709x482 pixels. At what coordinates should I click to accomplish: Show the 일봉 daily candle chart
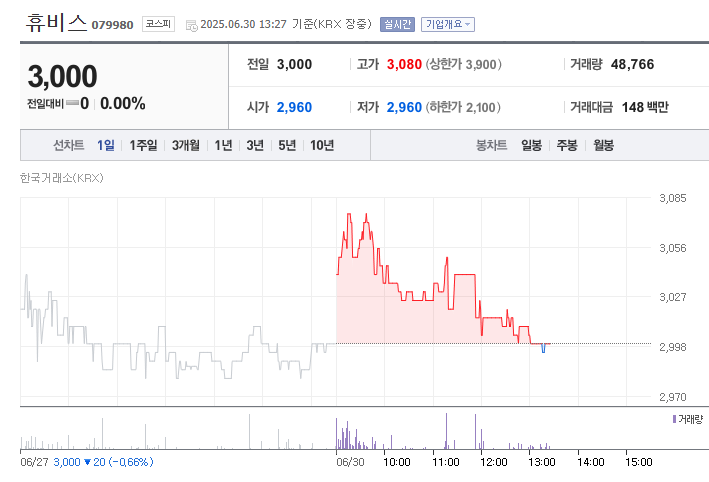(x=531, y=145)
